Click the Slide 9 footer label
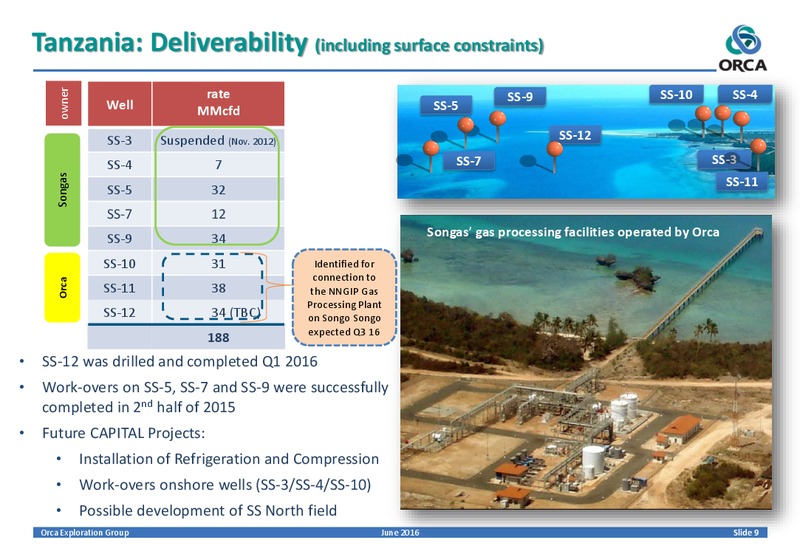800x554 pixels. (x=746, y=533)
